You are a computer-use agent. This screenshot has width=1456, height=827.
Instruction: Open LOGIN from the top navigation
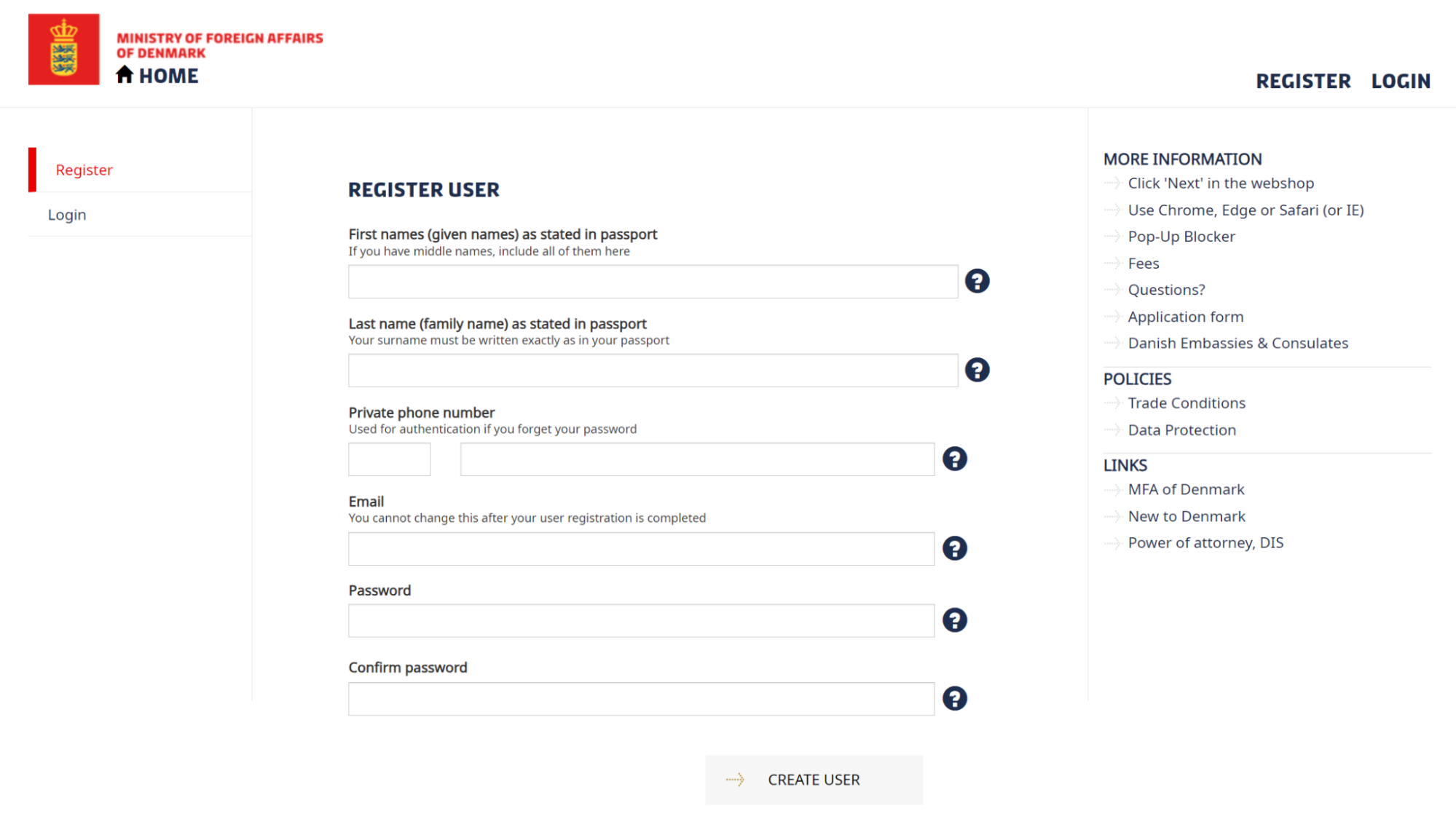(x=1400, y=81)
